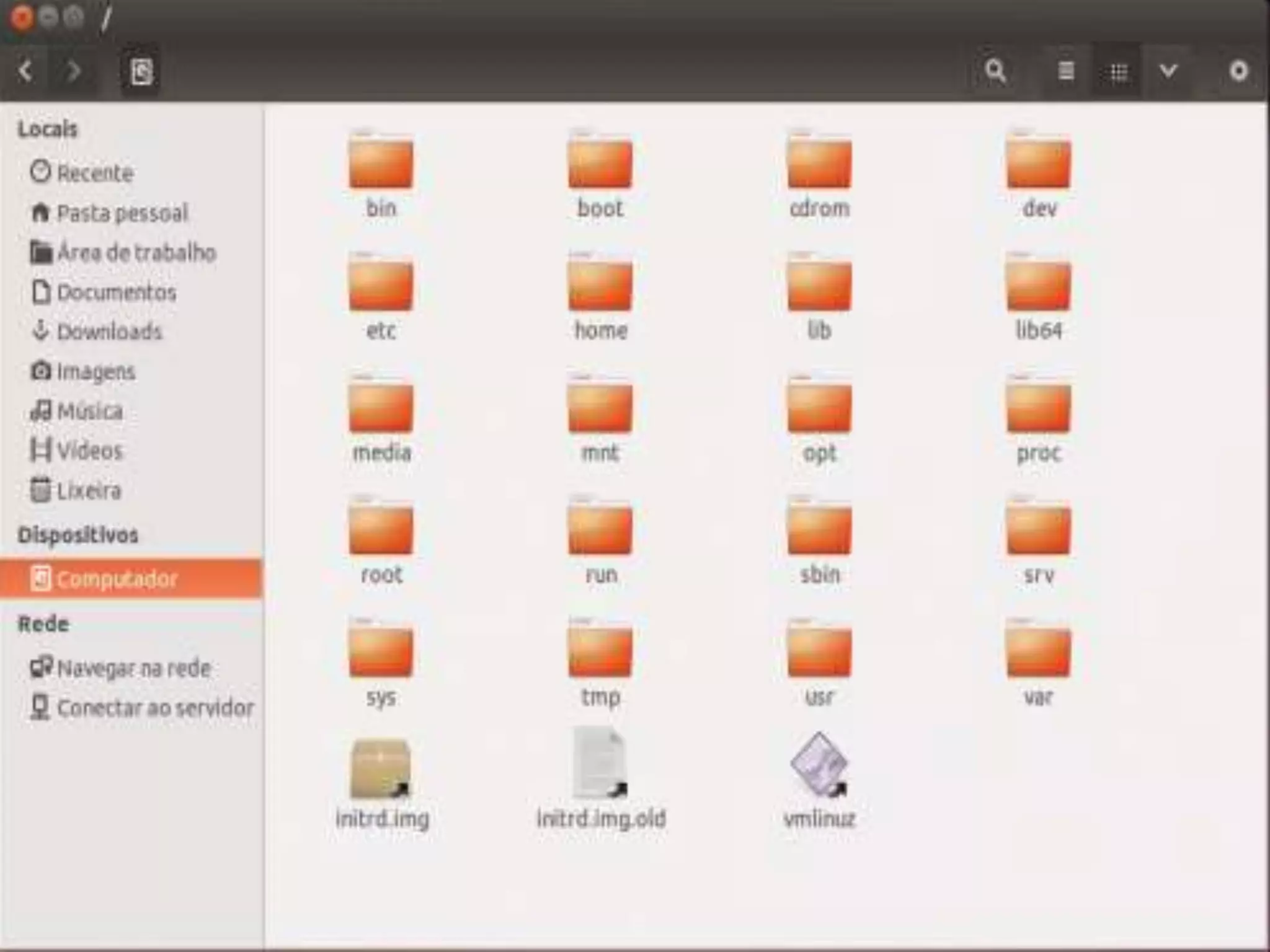
Task: Click the search magnifier icon
Action: point(995,71)
